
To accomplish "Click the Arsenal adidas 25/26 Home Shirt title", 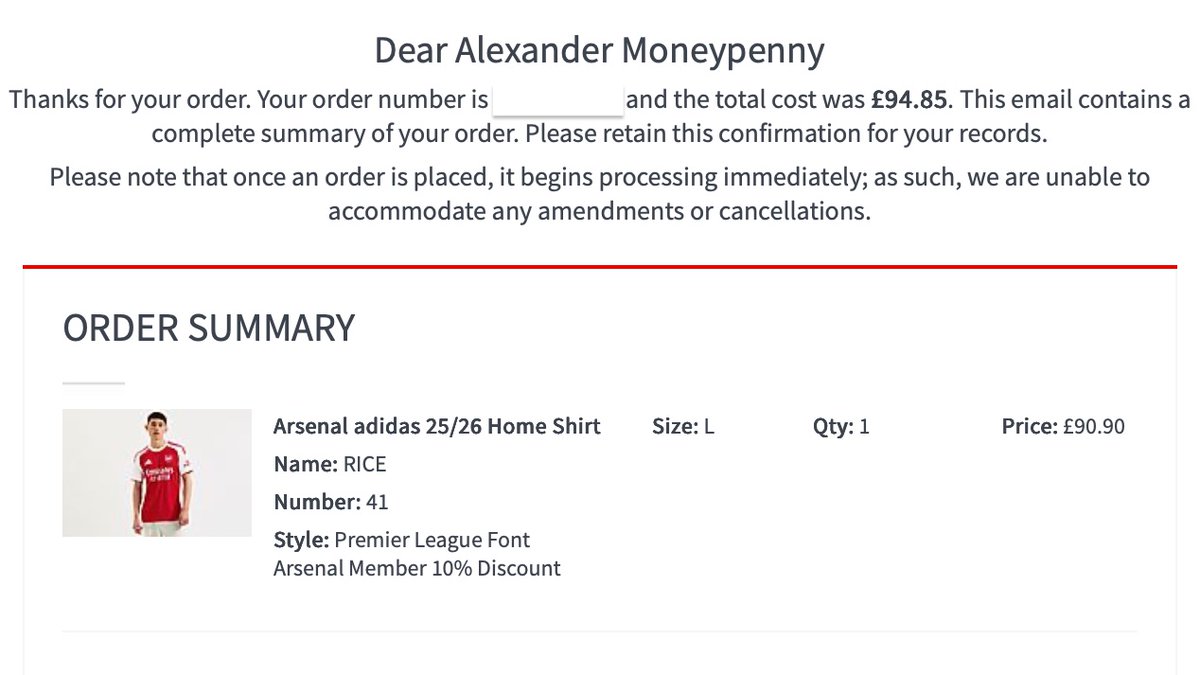I will tap(437, 427).
